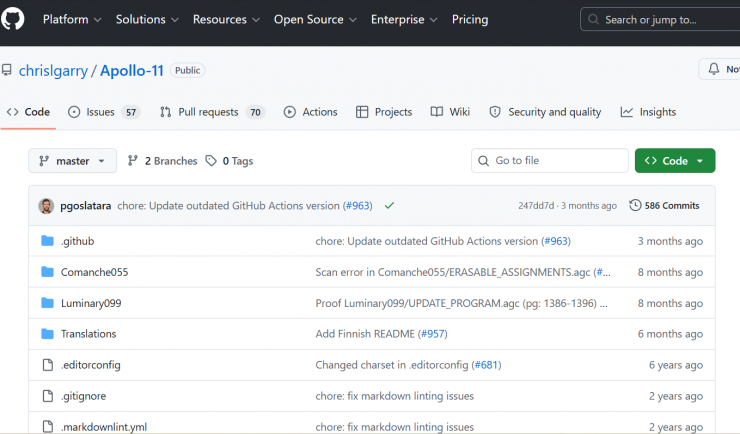Switch to the Actions tab
The width and height of the screenshot is (740, 434).
coord(311,112)
